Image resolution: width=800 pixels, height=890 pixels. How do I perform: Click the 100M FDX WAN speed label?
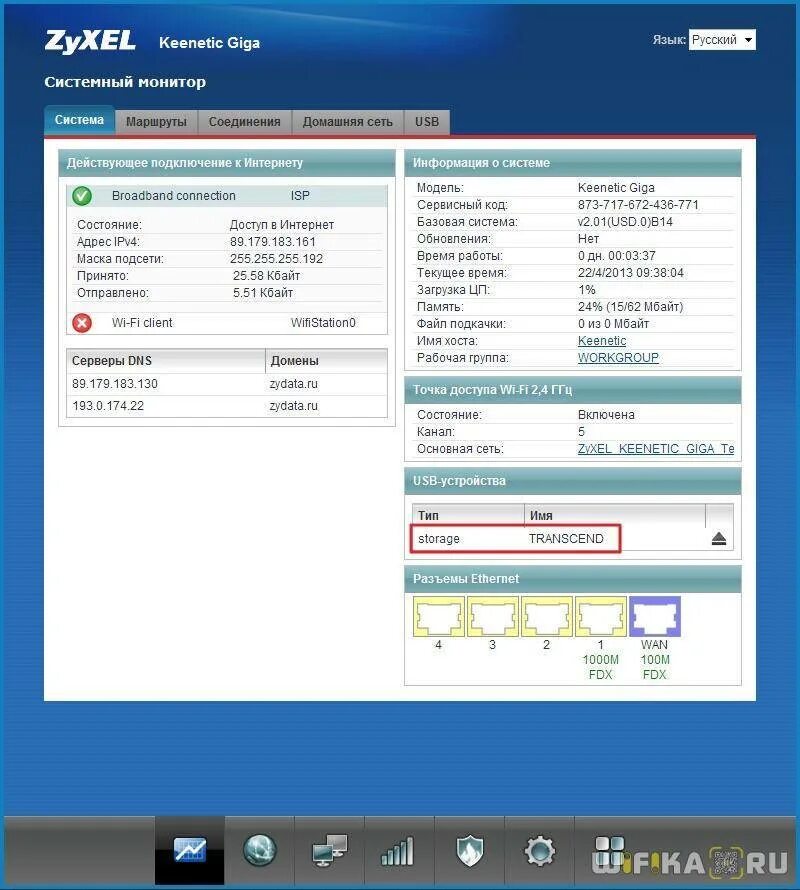tap(655, 667)
